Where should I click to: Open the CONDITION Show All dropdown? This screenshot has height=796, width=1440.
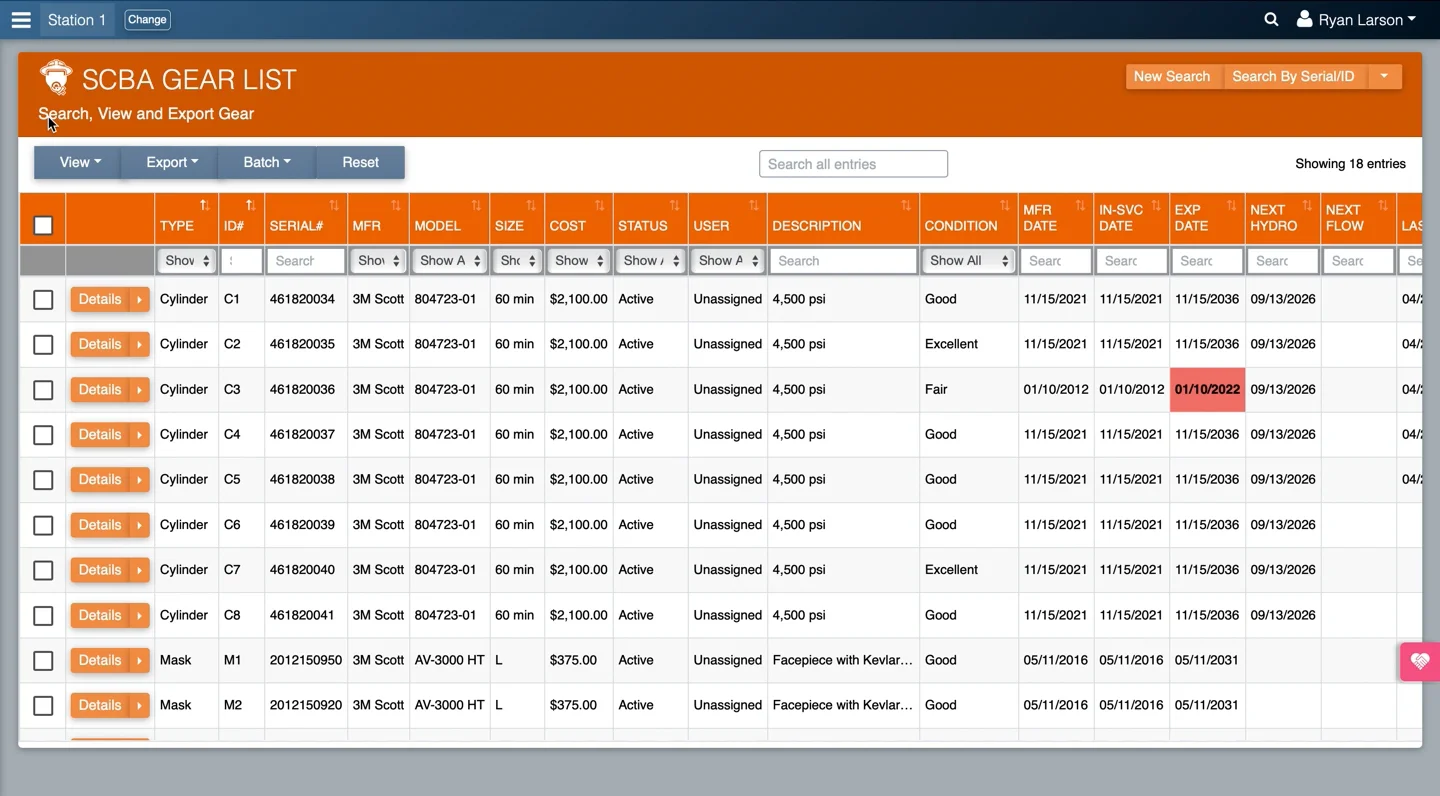point(968,261)
